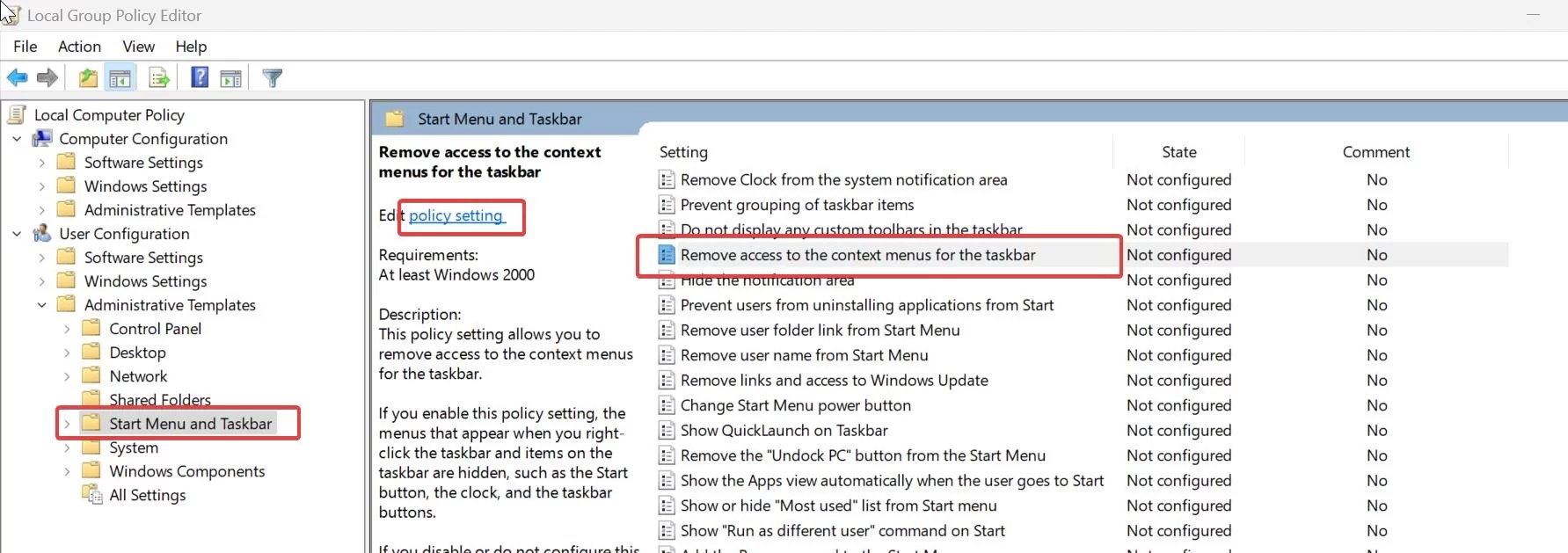Click the User Configuration node icon
This screenshot has width=1568, height=553.
pos(42,233)
